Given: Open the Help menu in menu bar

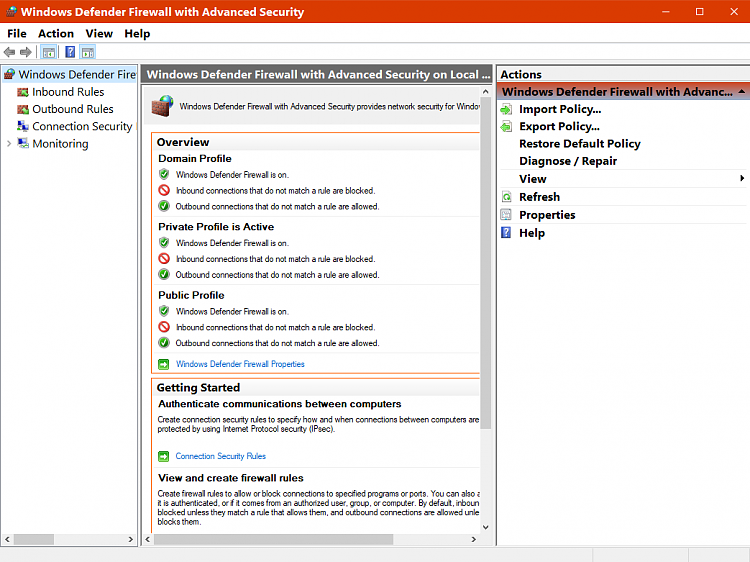Looking at the screenshot, I should [x=137, y=33].
